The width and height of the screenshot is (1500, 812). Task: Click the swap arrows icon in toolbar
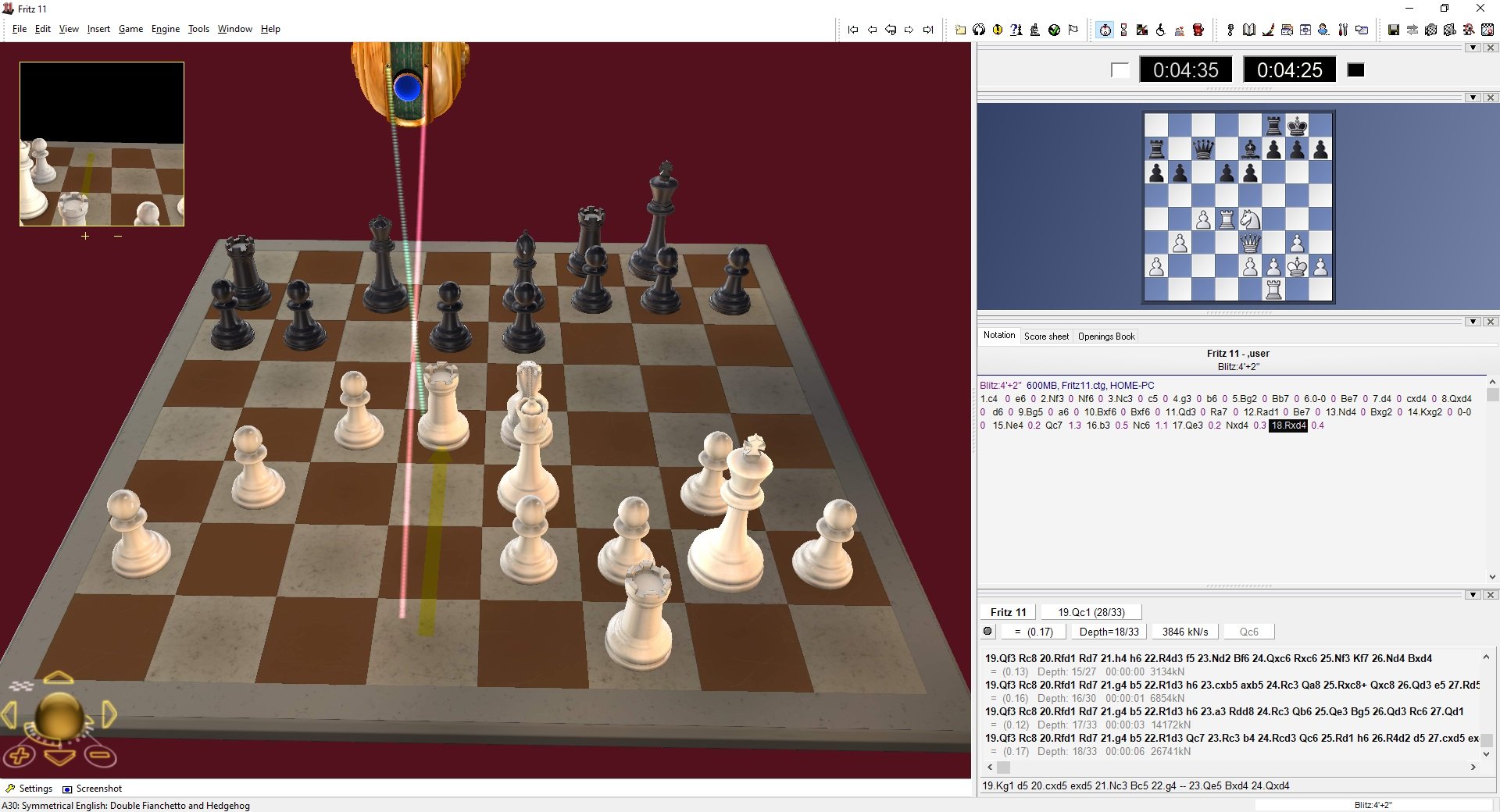click(x=1412, y=30)
